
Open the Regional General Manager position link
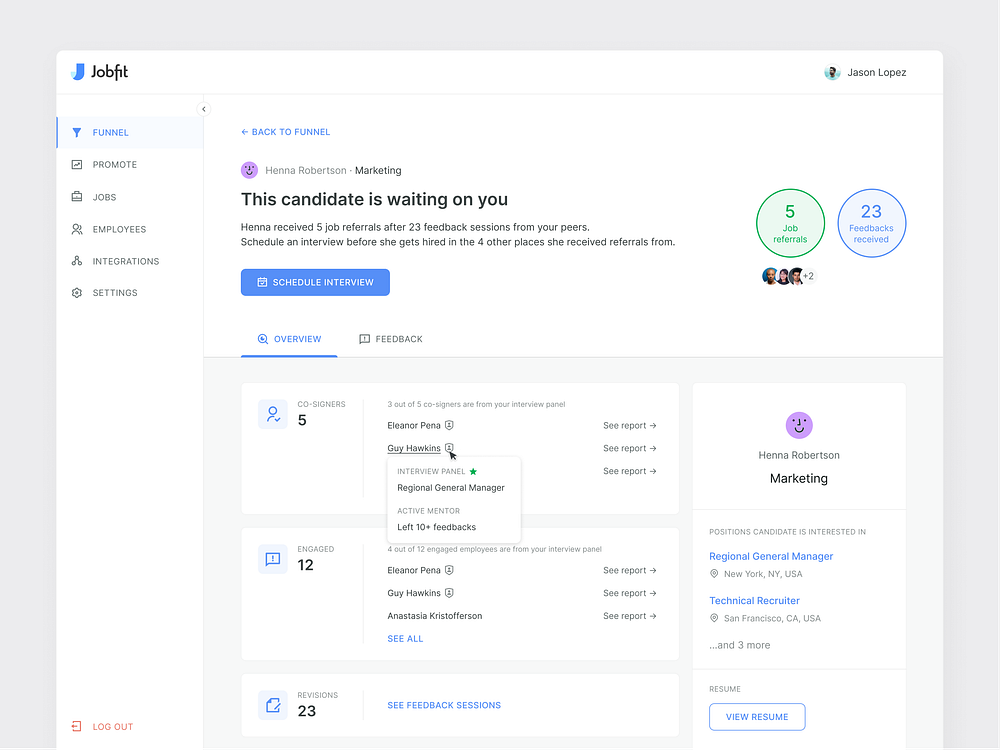(771, 556)
